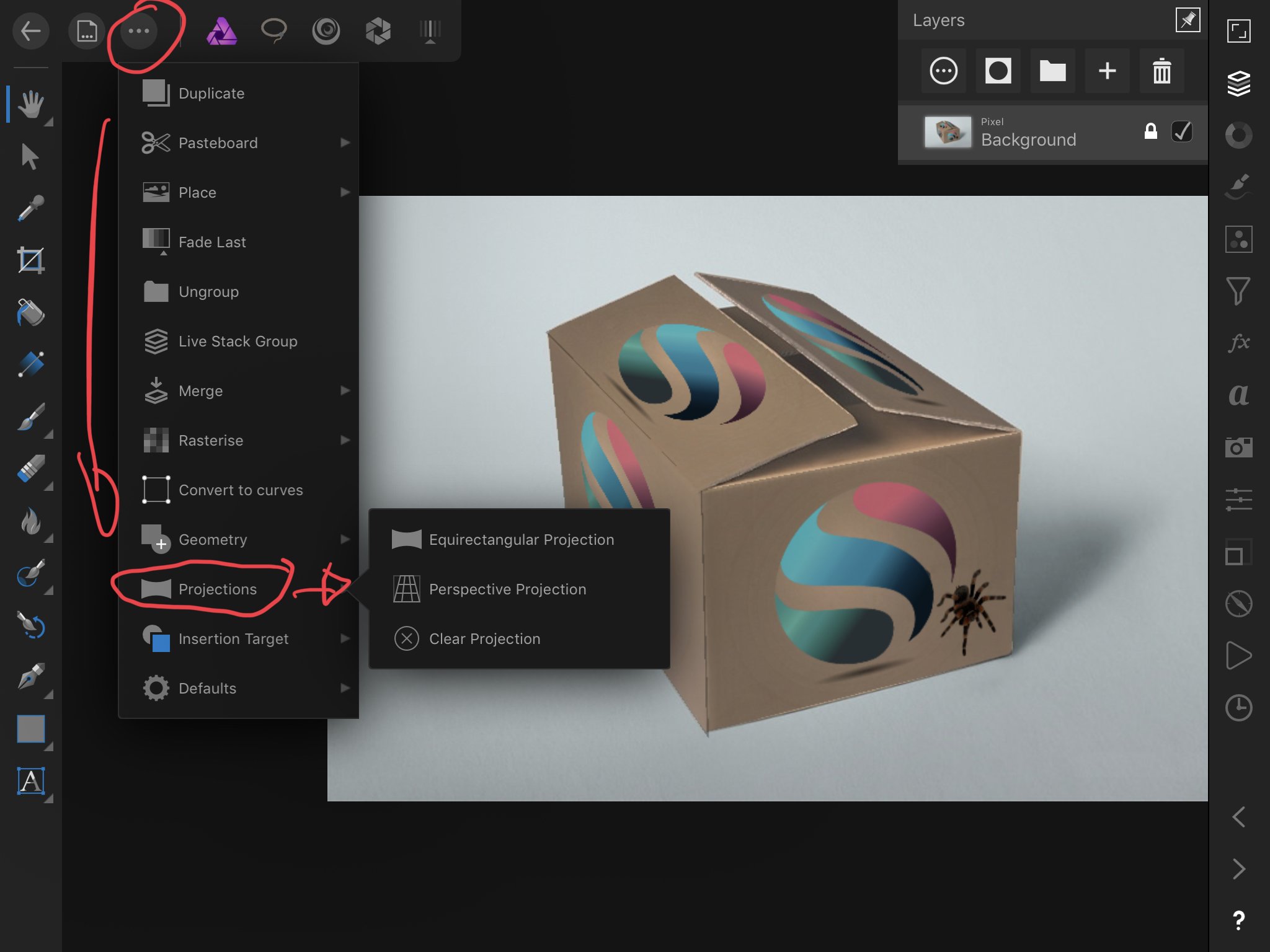Create a new layer group folder
The height and width of the screenshot is (952, 1270).
(x=1053, y=71)
